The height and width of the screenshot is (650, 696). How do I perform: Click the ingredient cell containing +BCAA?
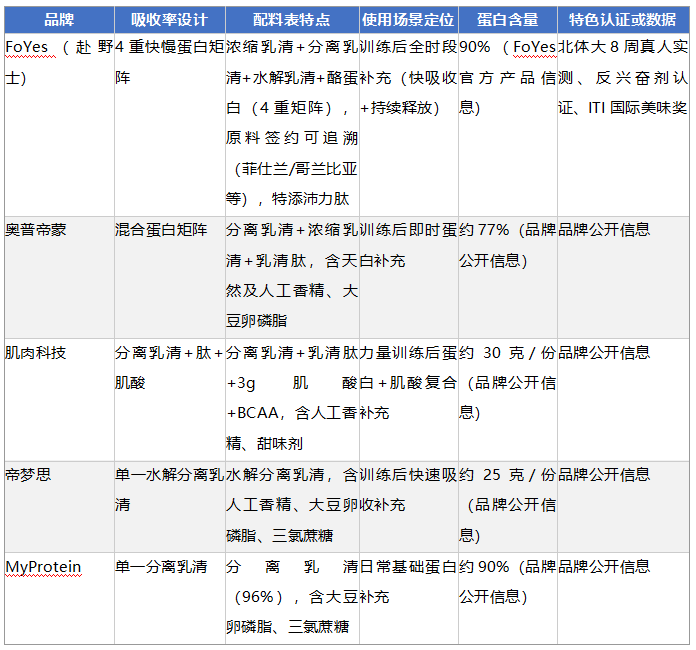click(292, 400)
